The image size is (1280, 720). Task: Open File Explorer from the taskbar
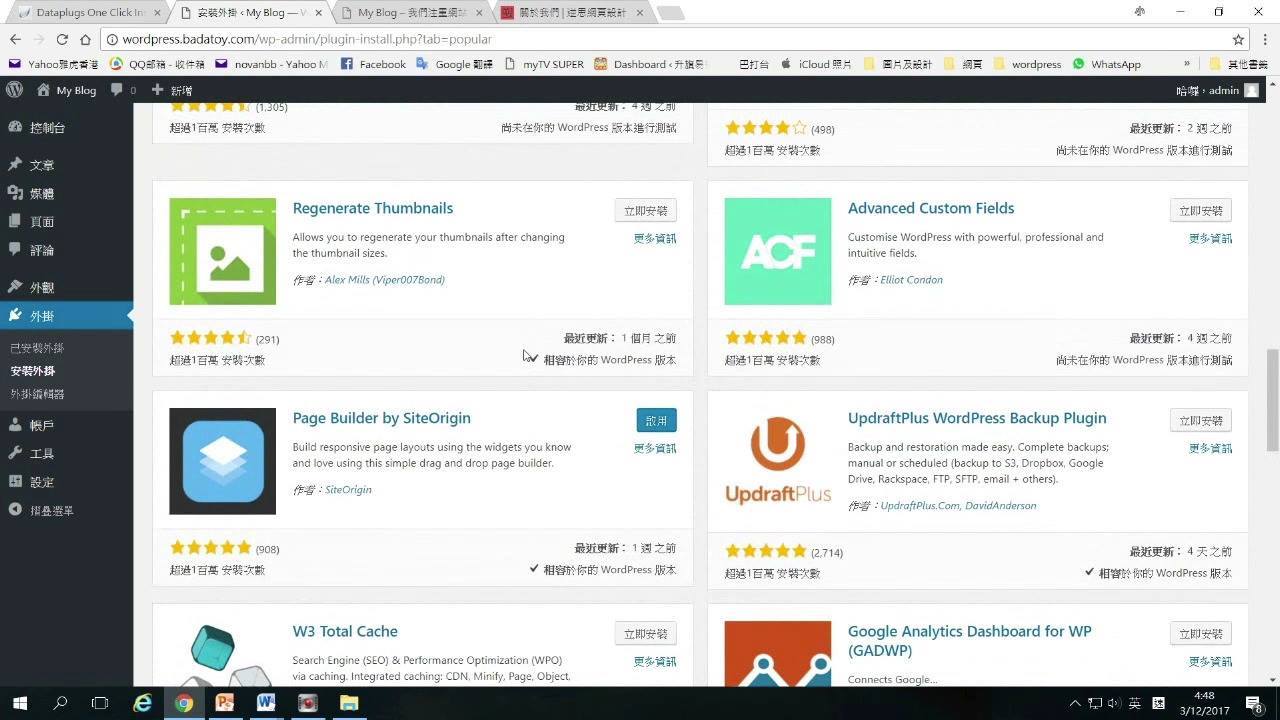[348, 703]
